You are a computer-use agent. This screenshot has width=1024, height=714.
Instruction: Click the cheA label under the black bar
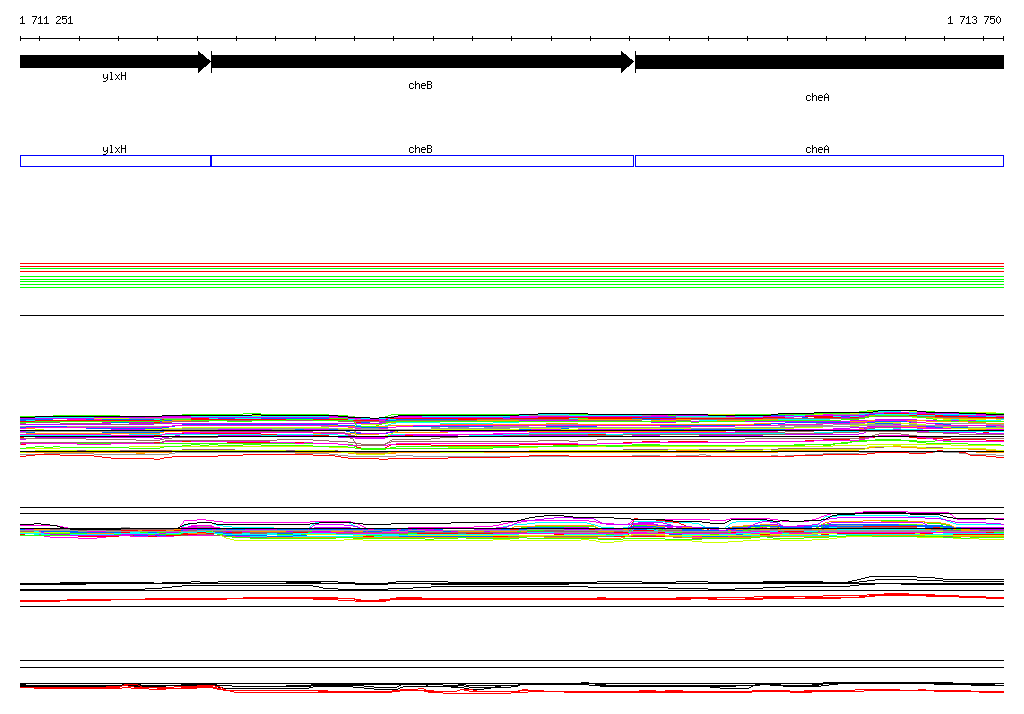pos(817,97)
